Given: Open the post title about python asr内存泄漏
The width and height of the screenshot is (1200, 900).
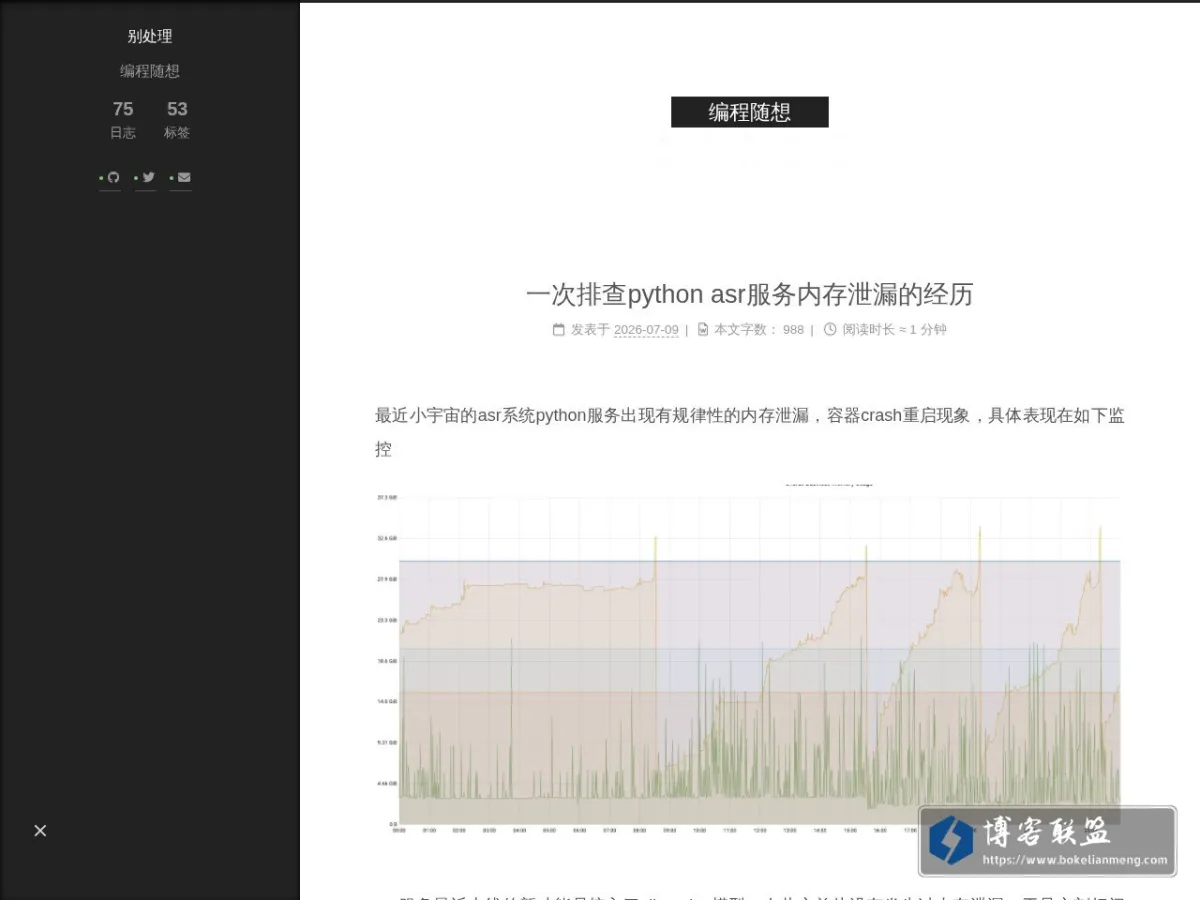Looking at the screenshot, I should click(750, 294).
